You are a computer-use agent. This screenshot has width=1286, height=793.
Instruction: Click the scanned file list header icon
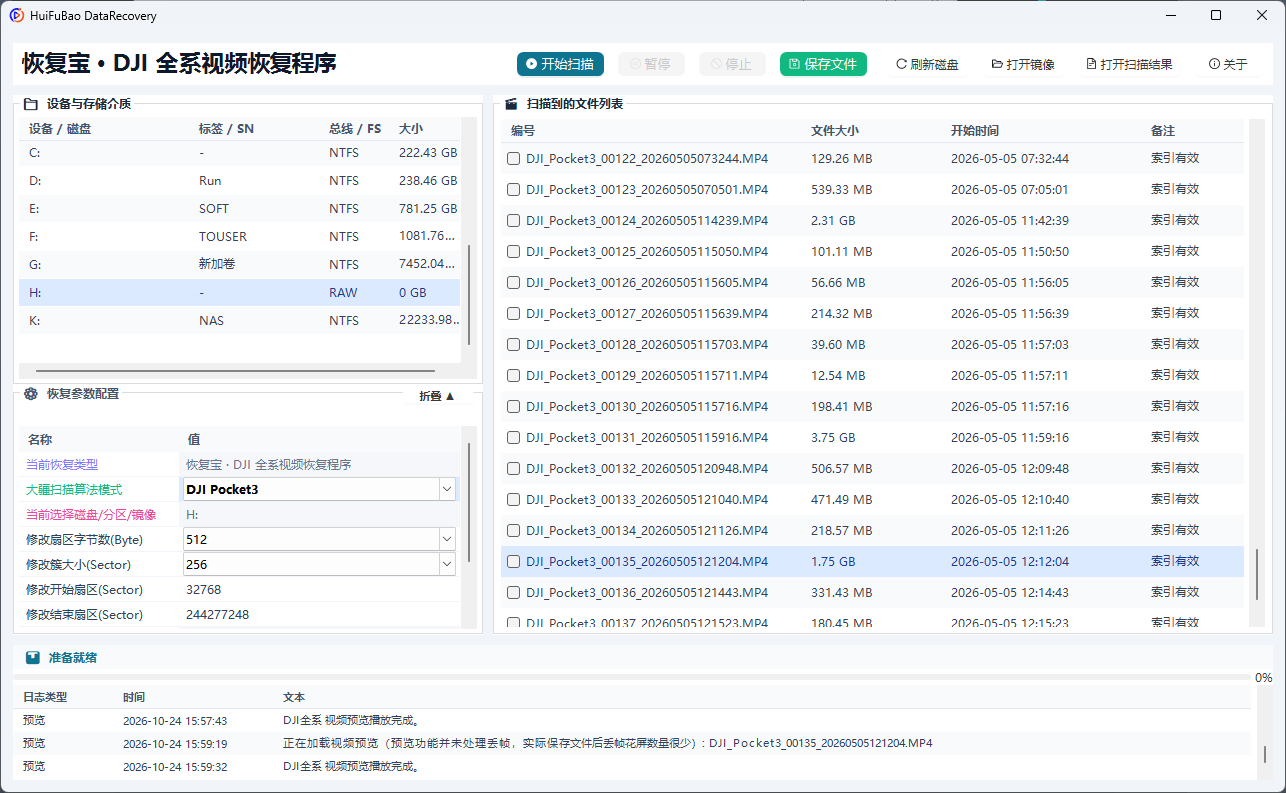tap(511, 103)
